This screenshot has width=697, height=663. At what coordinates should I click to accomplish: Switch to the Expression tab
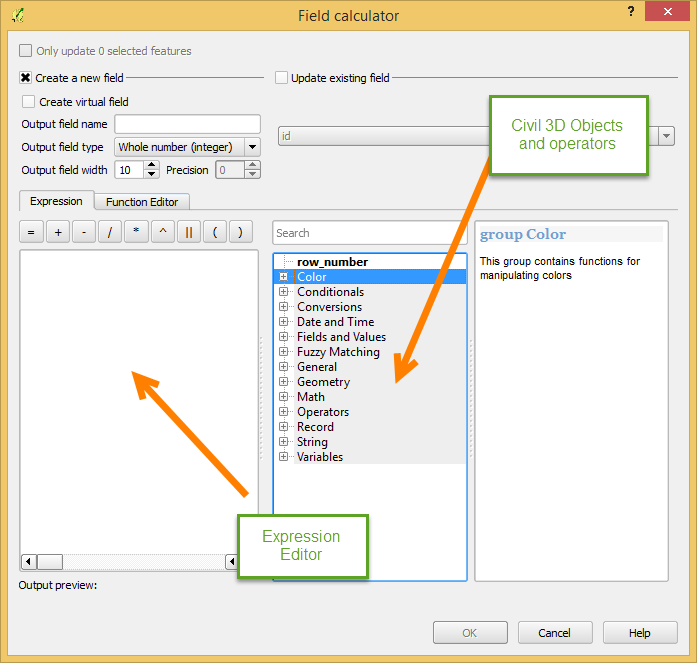(56, 201)
